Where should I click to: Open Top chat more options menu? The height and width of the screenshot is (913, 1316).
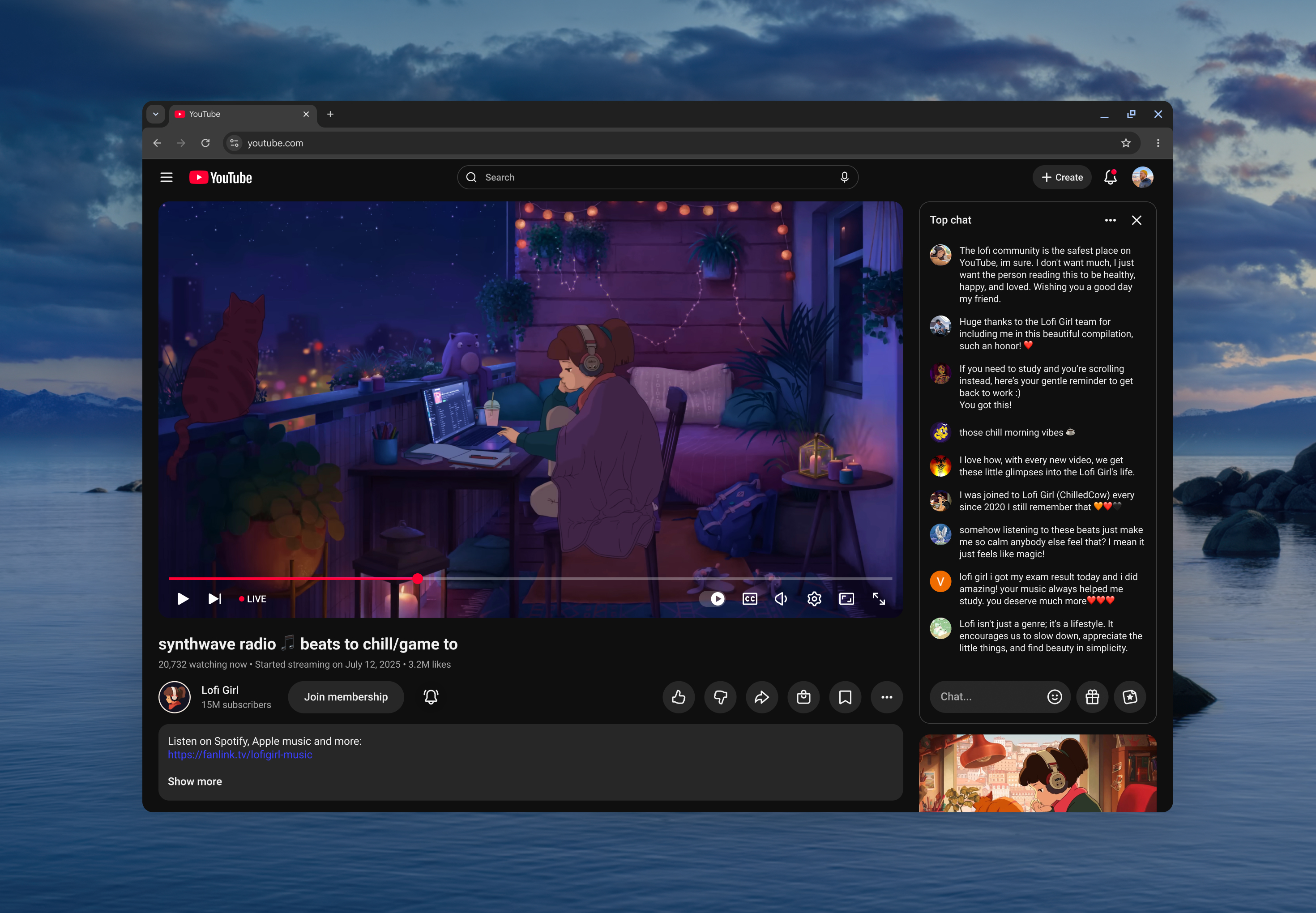1110,220
